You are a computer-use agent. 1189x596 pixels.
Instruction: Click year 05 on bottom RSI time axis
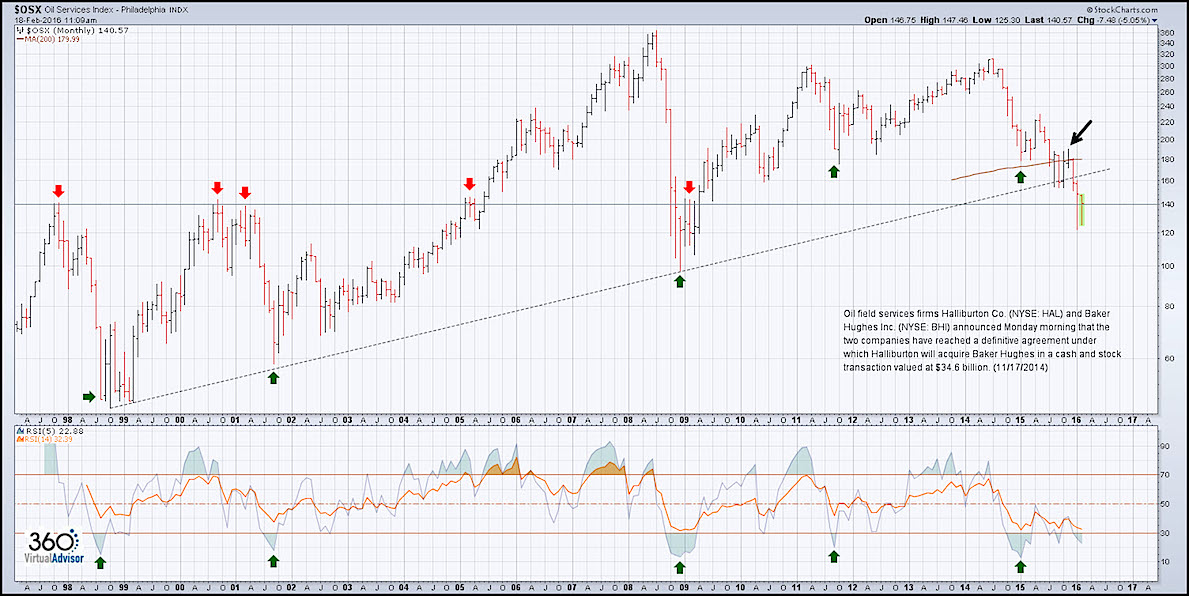click(x=460, y=588)
